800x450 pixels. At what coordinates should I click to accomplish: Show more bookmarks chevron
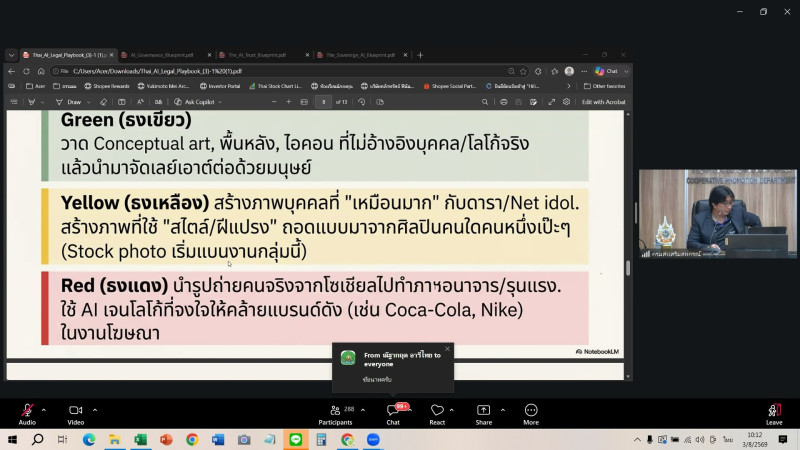[x=569, y=86]
